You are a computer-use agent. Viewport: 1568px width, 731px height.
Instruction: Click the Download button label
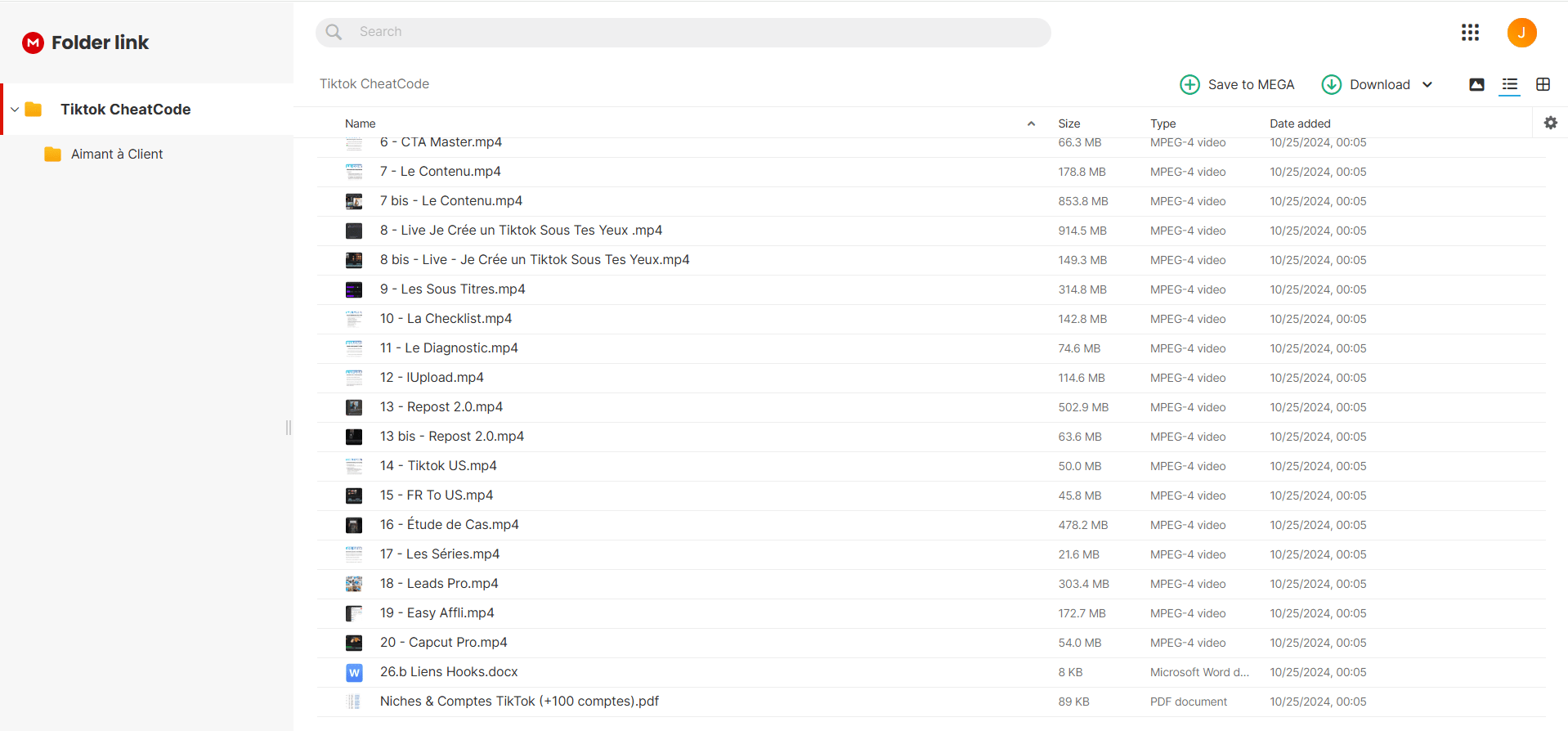click(1380, 84)
